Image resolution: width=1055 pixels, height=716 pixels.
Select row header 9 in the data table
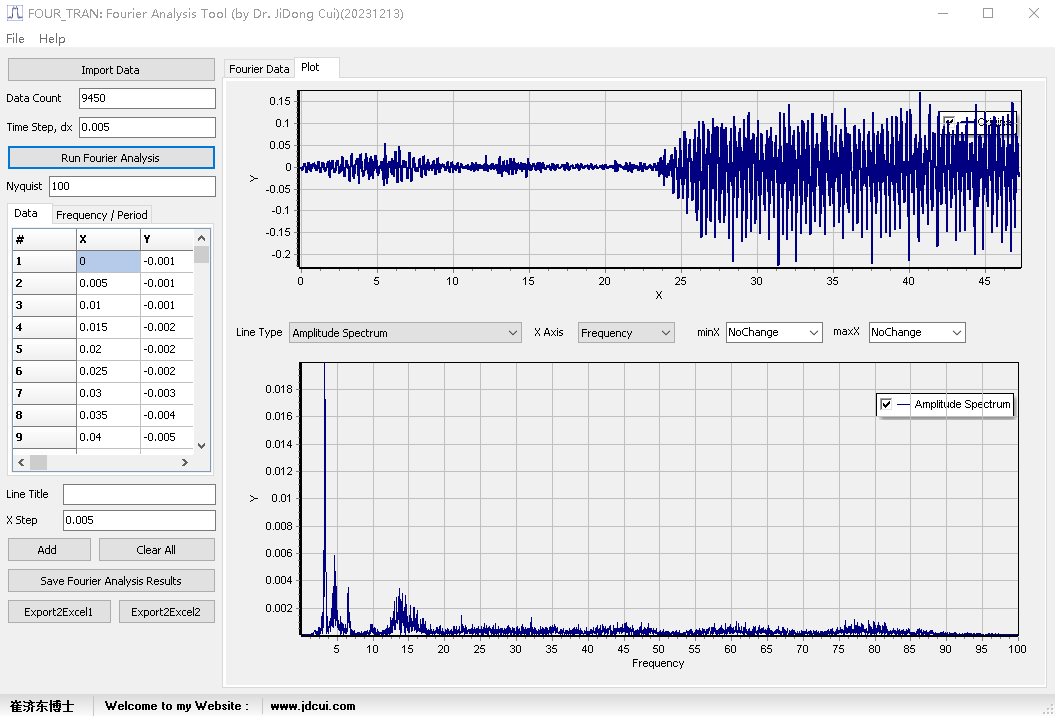pos(44,437)
